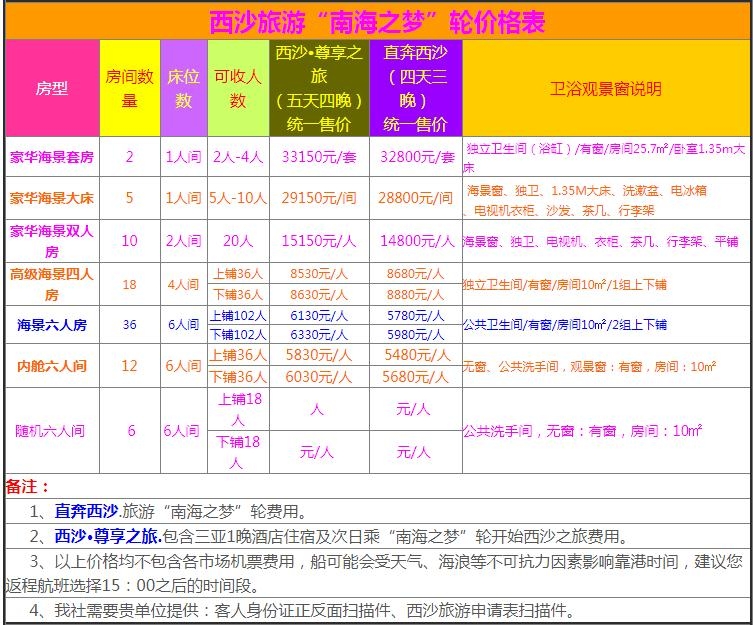Click the price 33150元/套
This screenshot has width=754, height=625.
319,157
